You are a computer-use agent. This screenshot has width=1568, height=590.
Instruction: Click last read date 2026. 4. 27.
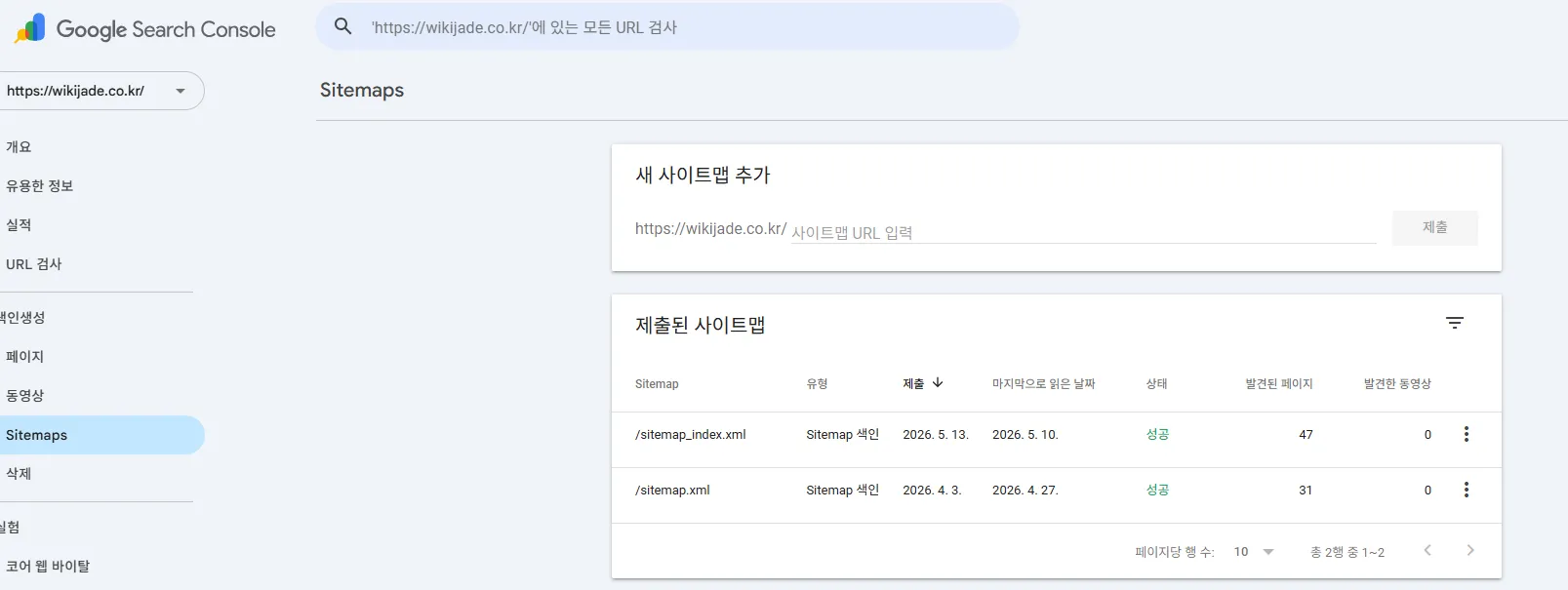pyautogui.click(x=1025, y=491)
